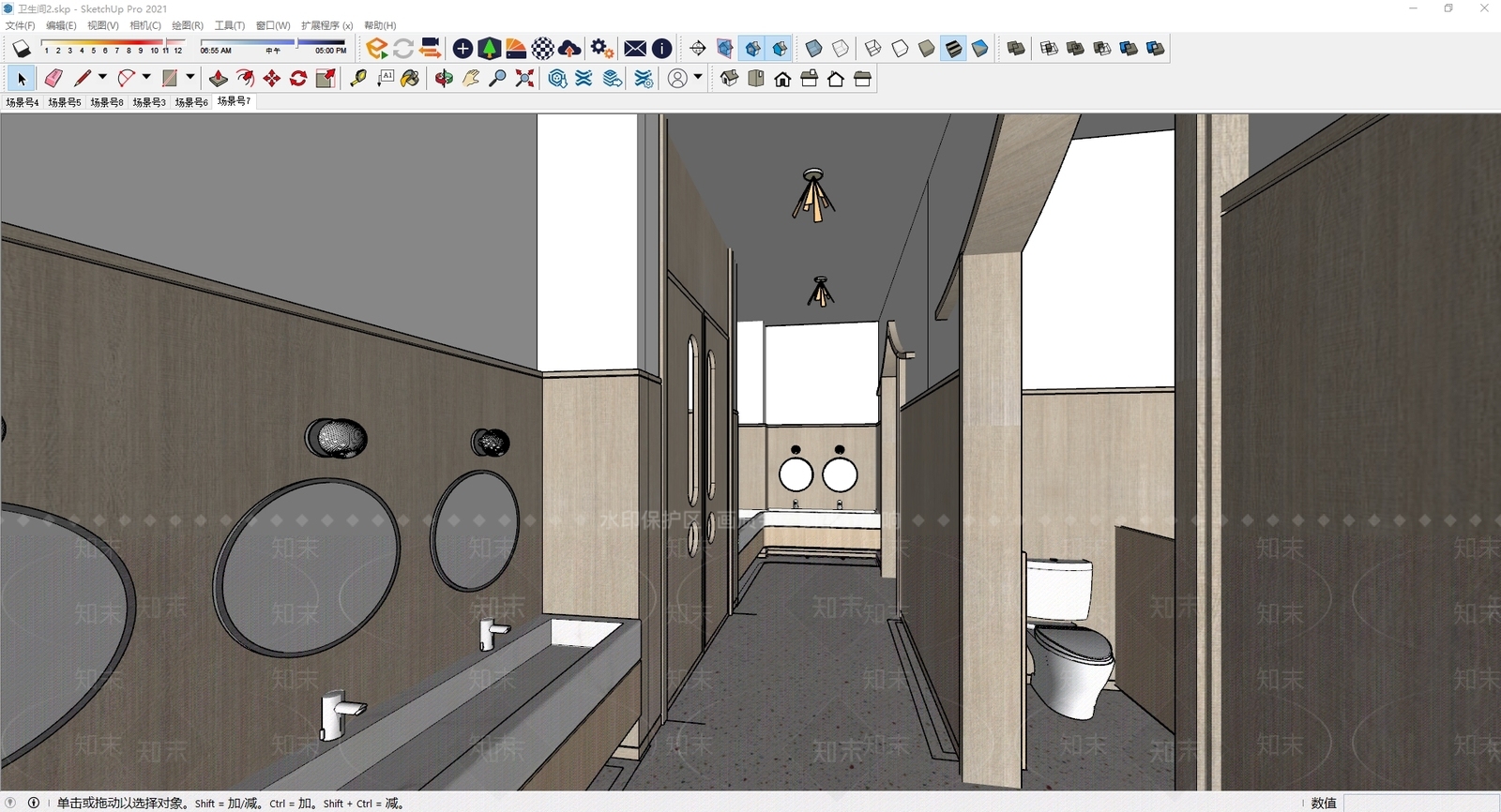
Task: Open the 窗口(W) menu
Action: 273,25
